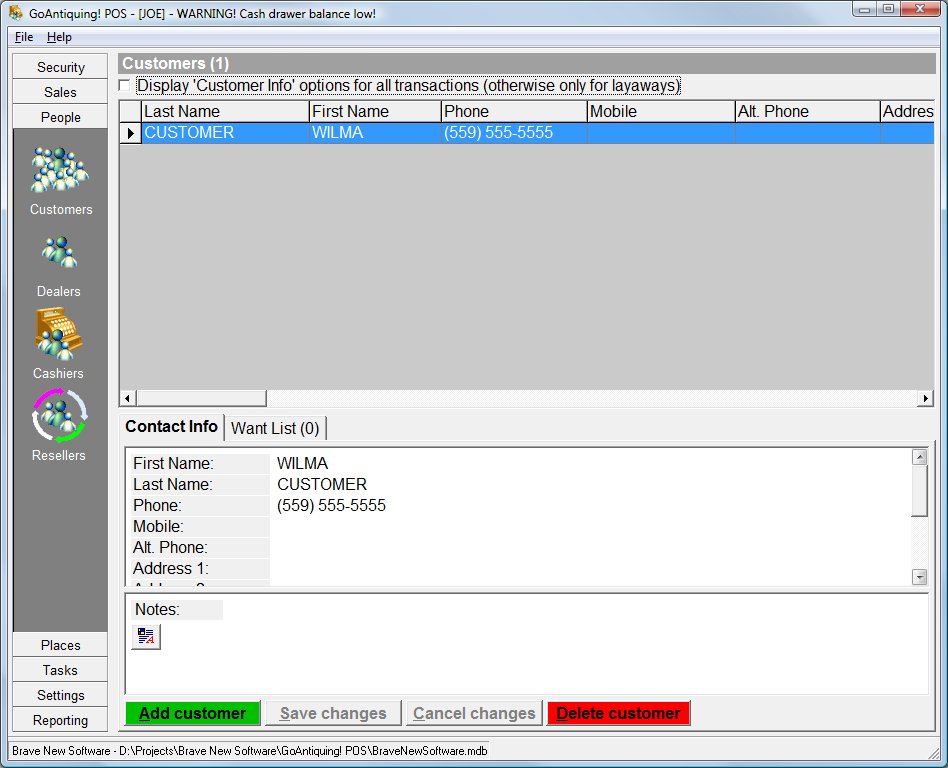Select the (559) 555-5555 grid cell

point(515,133)
